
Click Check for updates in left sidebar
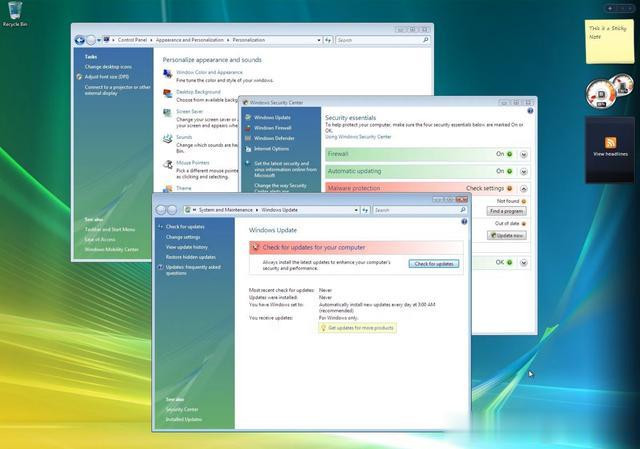tap(185, 227)
